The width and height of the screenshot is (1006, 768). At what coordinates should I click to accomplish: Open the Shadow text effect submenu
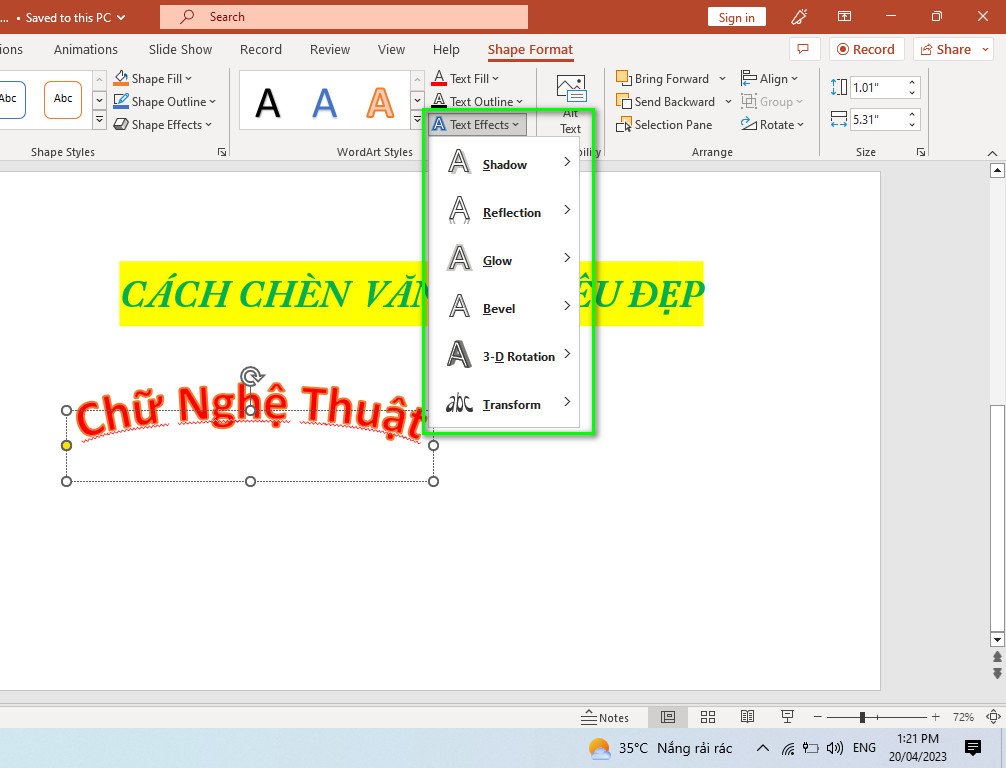tap(504, 163)
